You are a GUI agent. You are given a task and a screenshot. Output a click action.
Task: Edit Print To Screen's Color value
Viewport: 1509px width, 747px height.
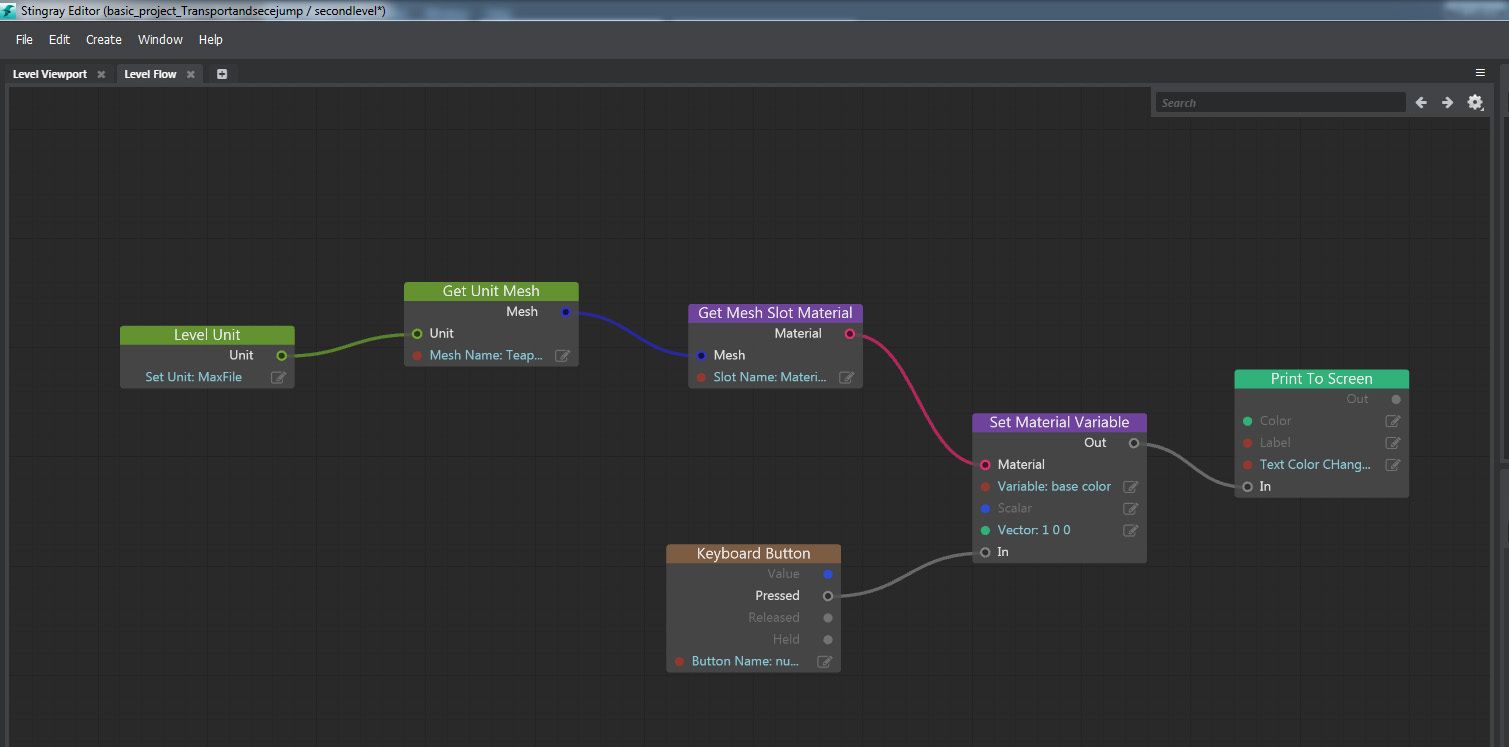1392,421
